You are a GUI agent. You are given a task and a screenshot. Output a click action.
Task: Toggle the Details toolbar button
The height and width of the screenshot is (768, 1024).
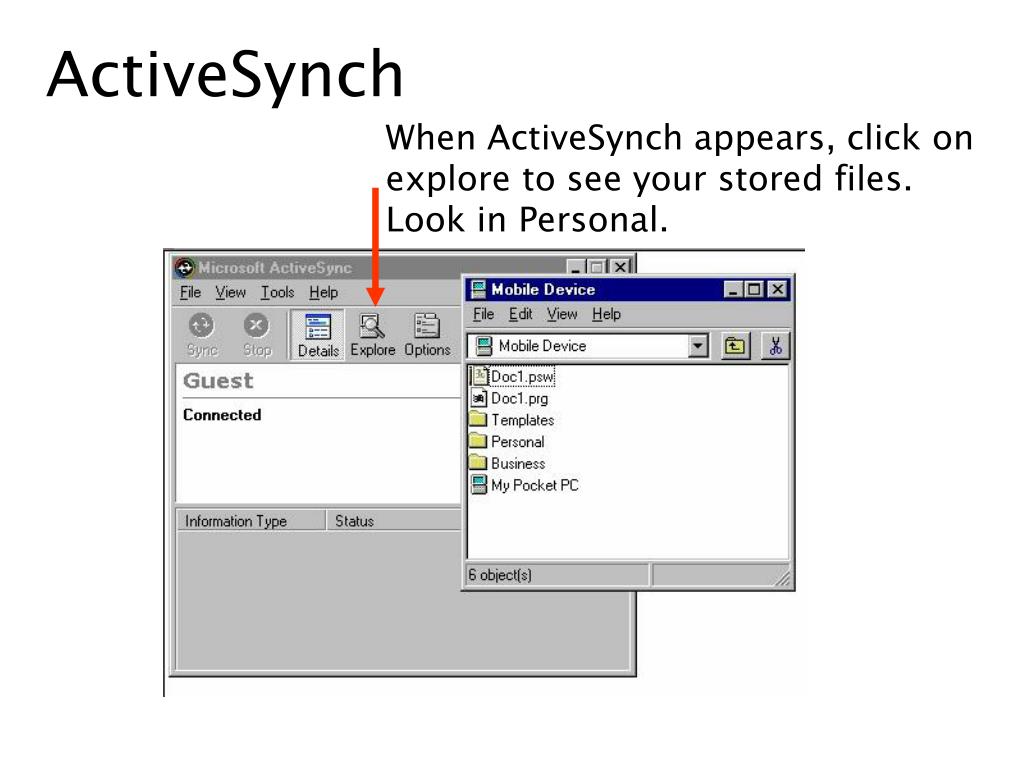(317, 335)
